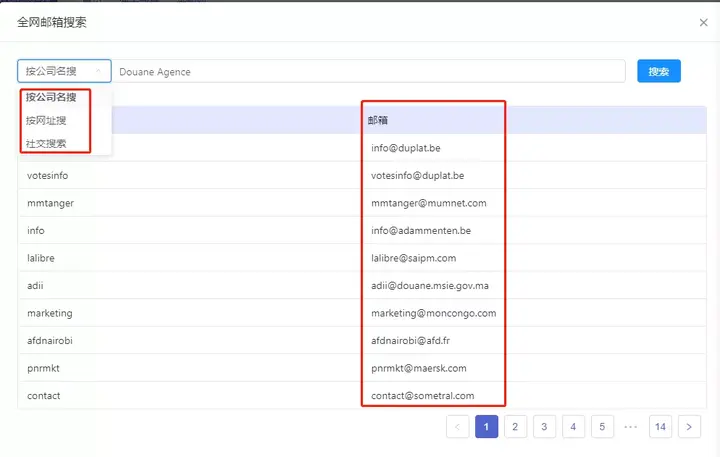Click the blue 搜索 button
Image resolution: width=720 pixels, height=457 pixels.
(658, 71)
